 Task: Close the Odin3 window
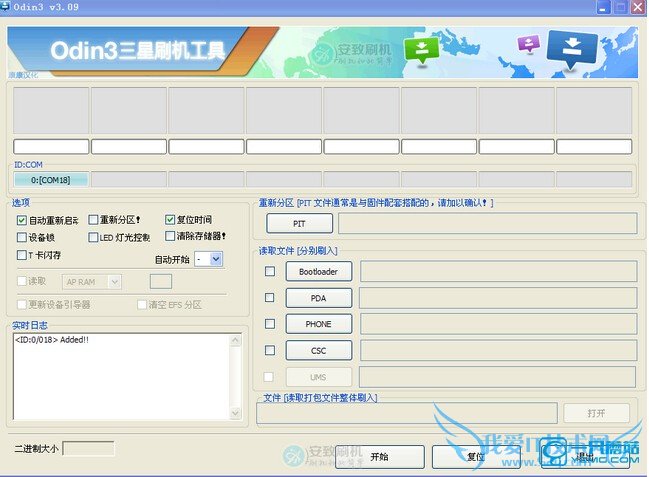tap(637, 7)
